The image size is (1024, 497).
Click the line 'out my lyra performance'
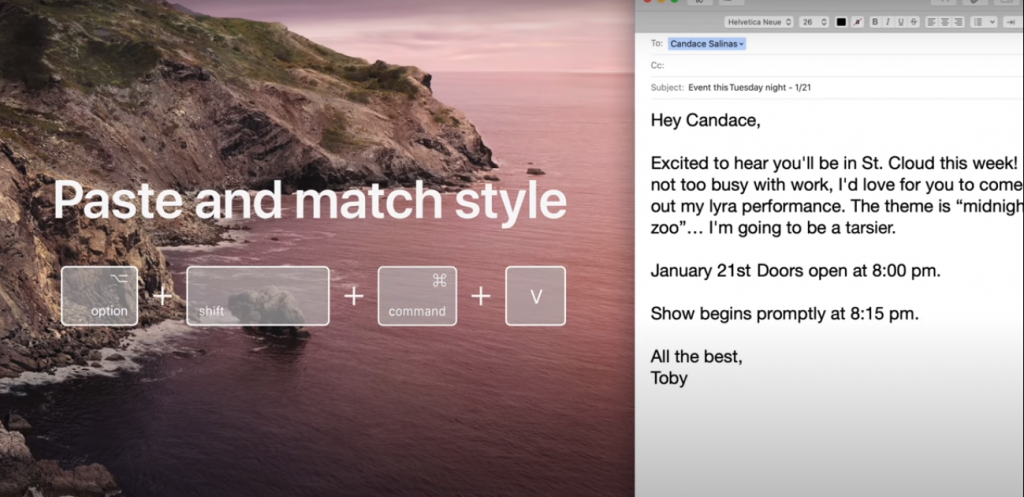837,207
